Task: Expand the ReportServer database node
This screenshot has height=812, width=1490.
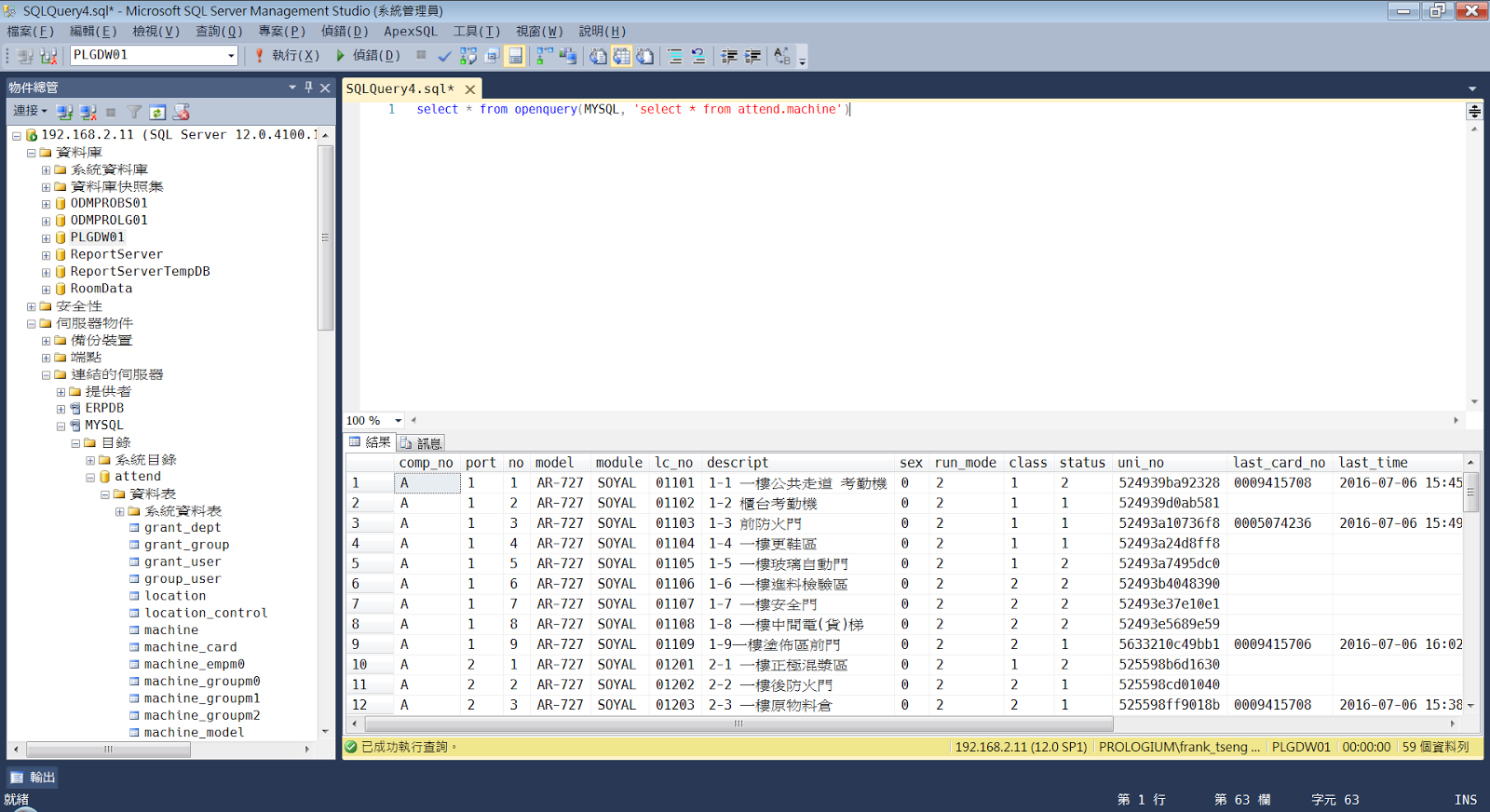Action: tap(46, 255)
